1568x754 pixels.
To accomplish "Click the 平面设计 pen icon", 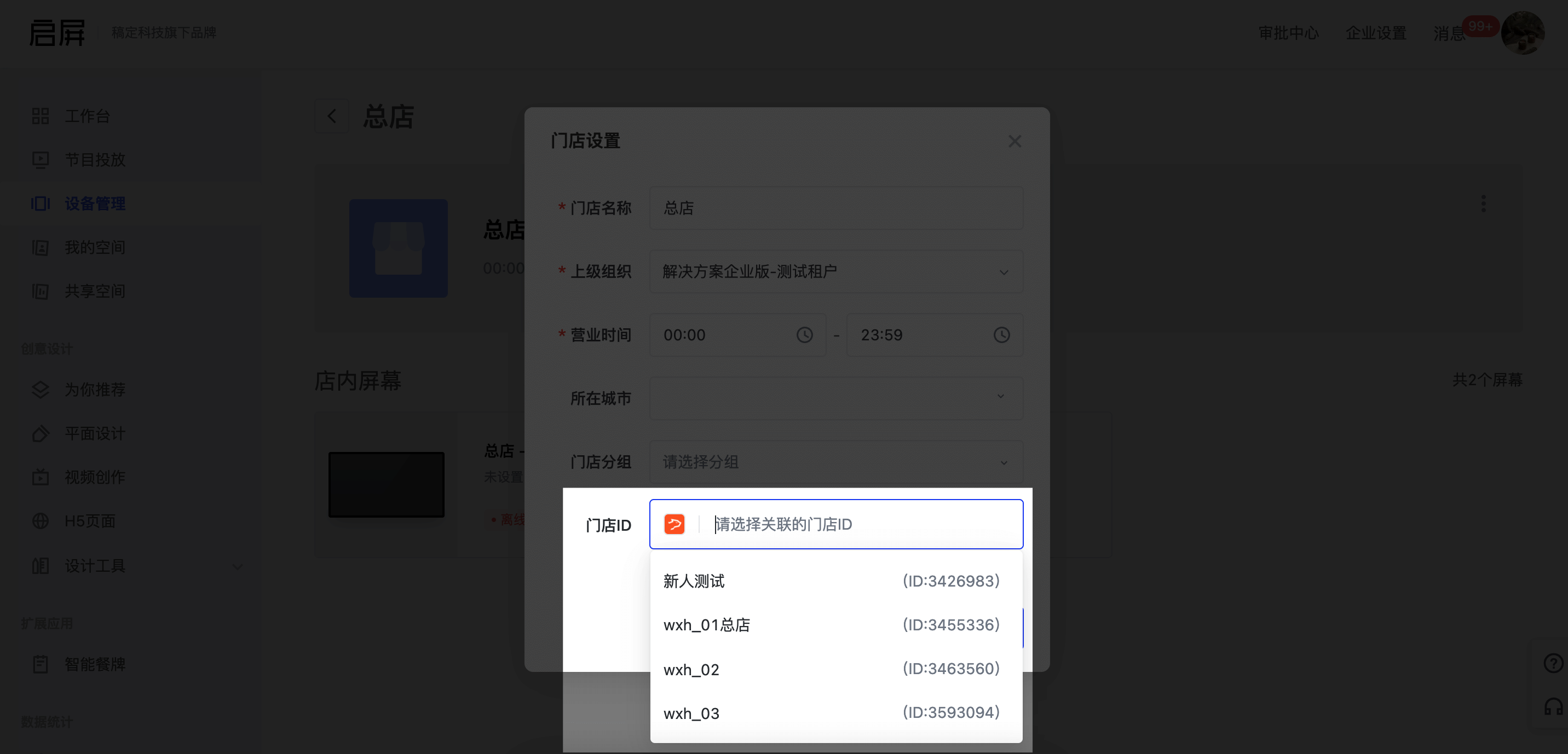I will tap(40, 434).
